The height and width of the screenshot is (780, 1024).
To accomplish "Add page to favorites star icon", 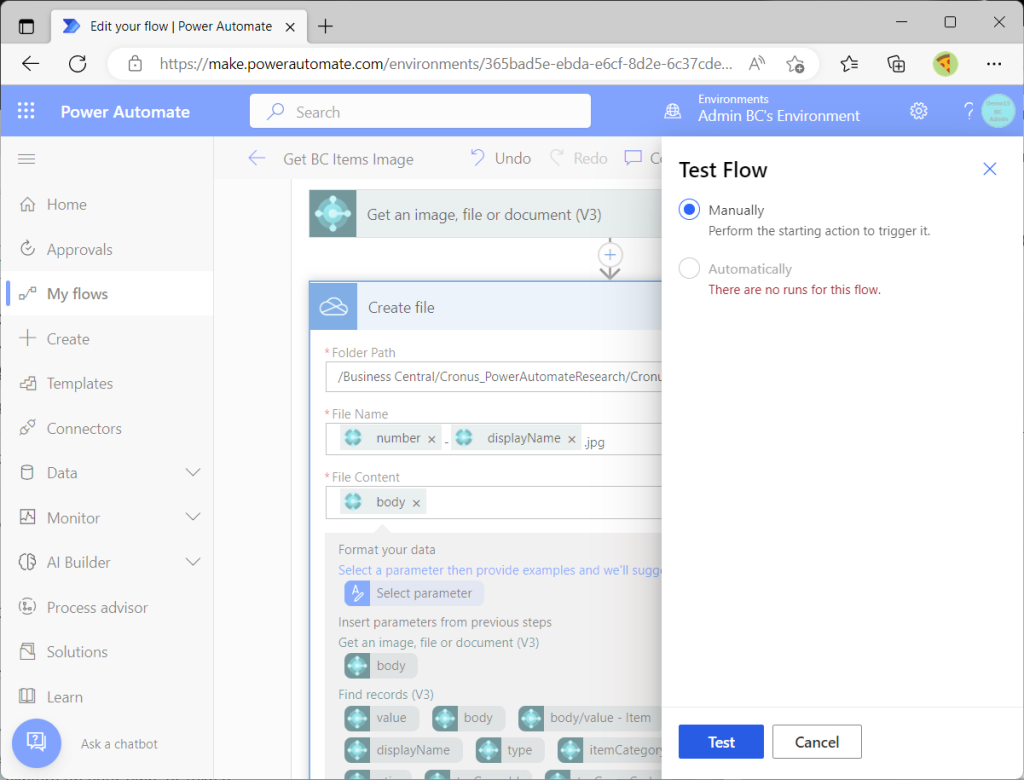I will pyautogui.click(x=795, y=63).
